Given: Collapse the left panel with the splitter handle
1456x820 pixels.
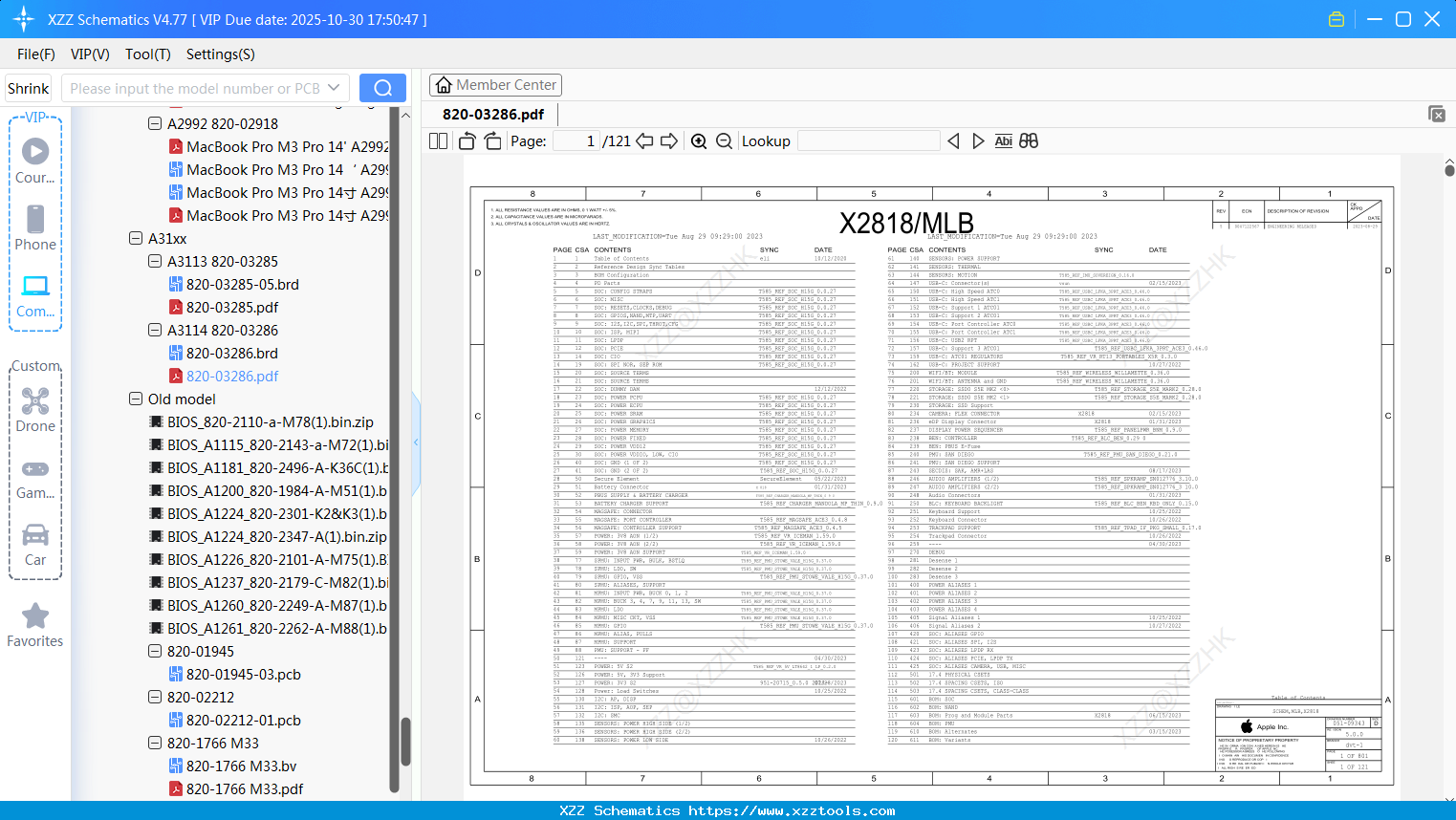Looking at the screenshot, I should (416, 442).
